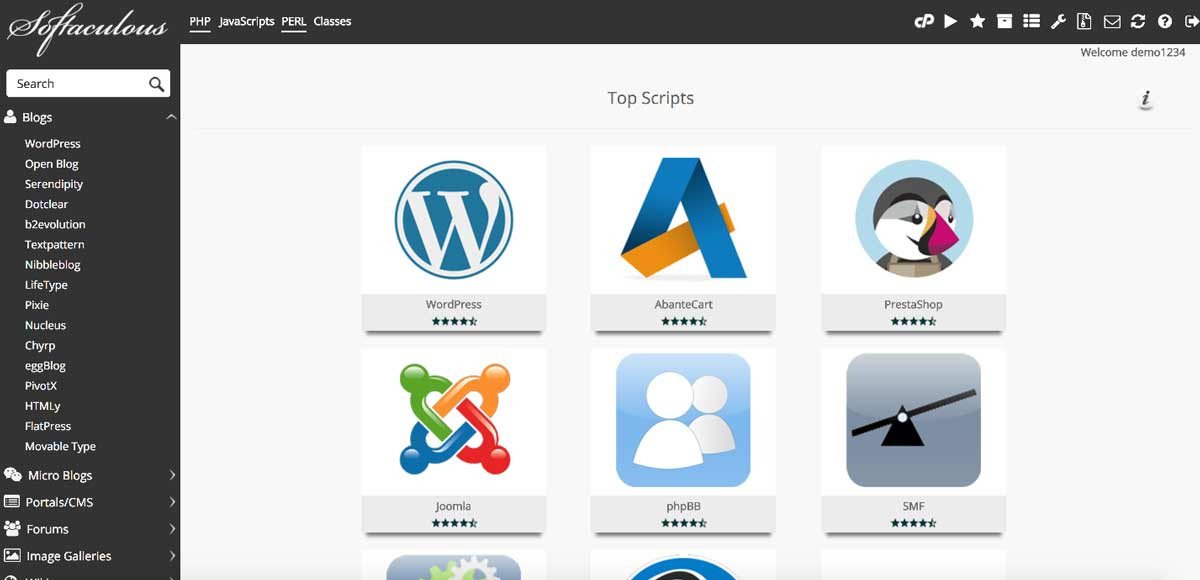Open email settings envelope icon

tap(1112, 21)
